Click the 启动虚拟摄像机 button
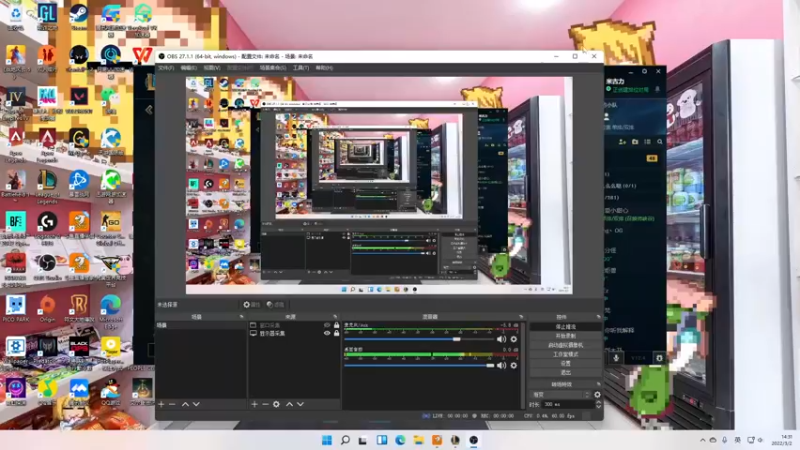800x450 pixels. 565,345
